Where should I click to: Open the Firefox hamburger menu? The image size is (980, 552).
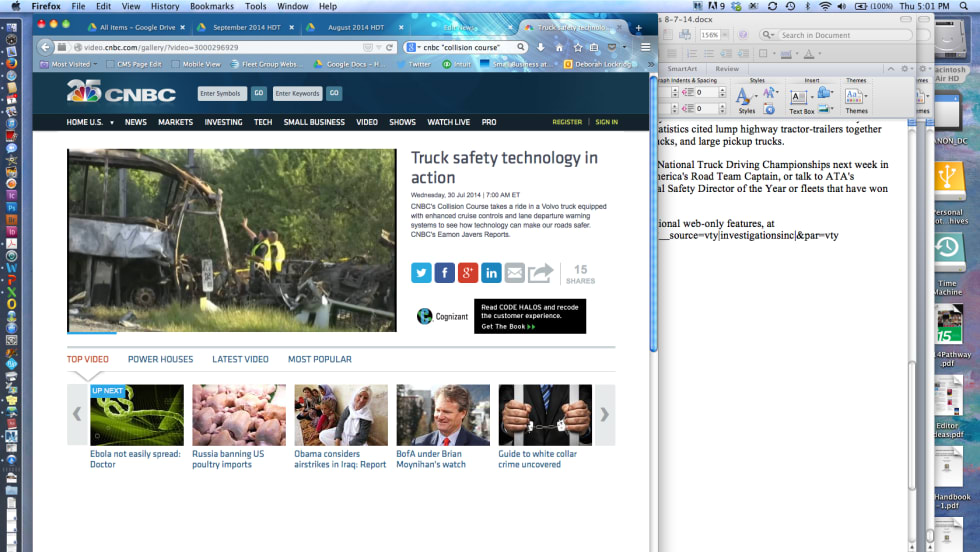pos(645,47)
